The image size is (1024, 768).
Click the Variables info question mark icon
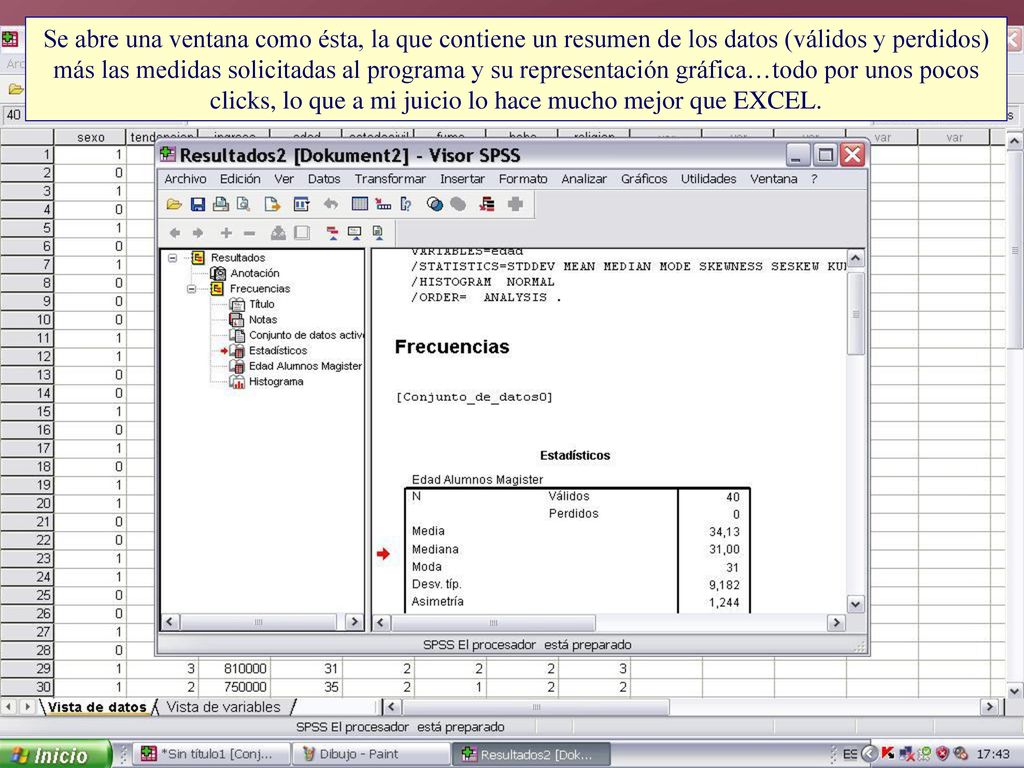click(406, 204)
